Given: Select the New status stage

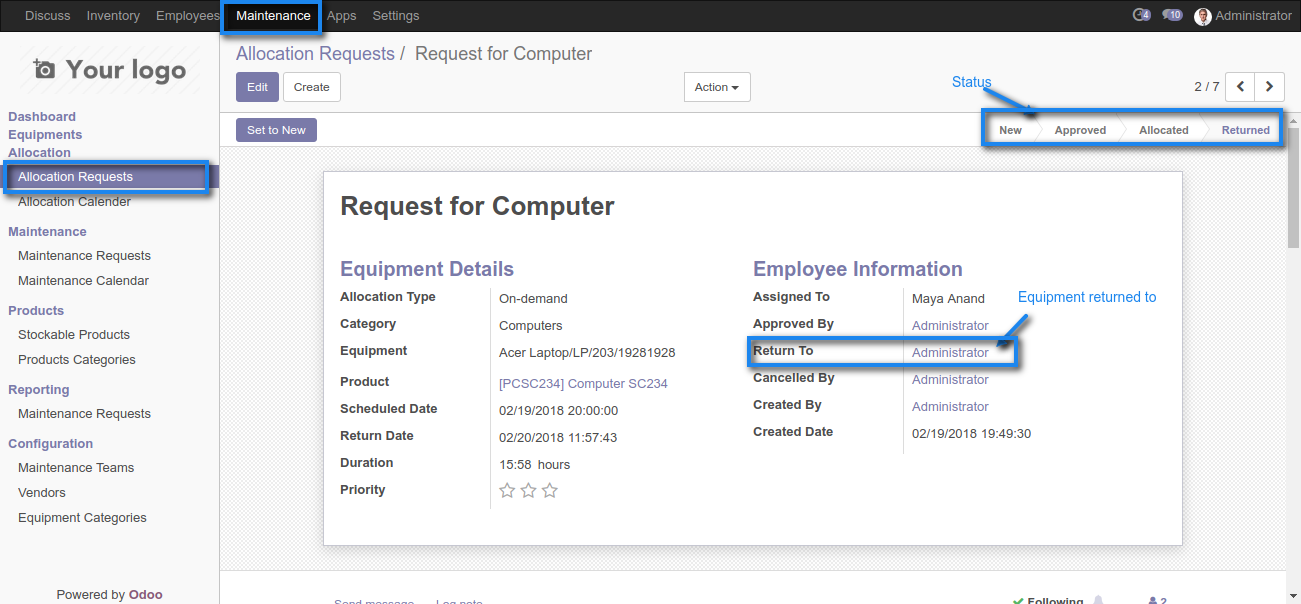Looking at the screenshot, I should point(1010,130).
